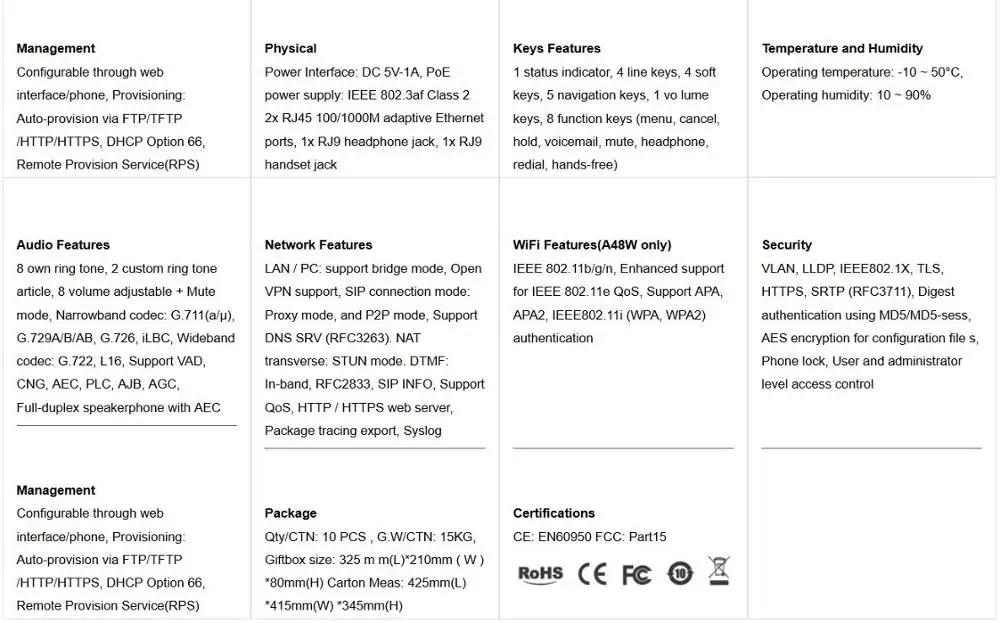The height and width of the screenshot is (623, 1000).
Task: Click the 'Operating humidity: 10 ~ 90%' line
Action: tap(846, 95)
